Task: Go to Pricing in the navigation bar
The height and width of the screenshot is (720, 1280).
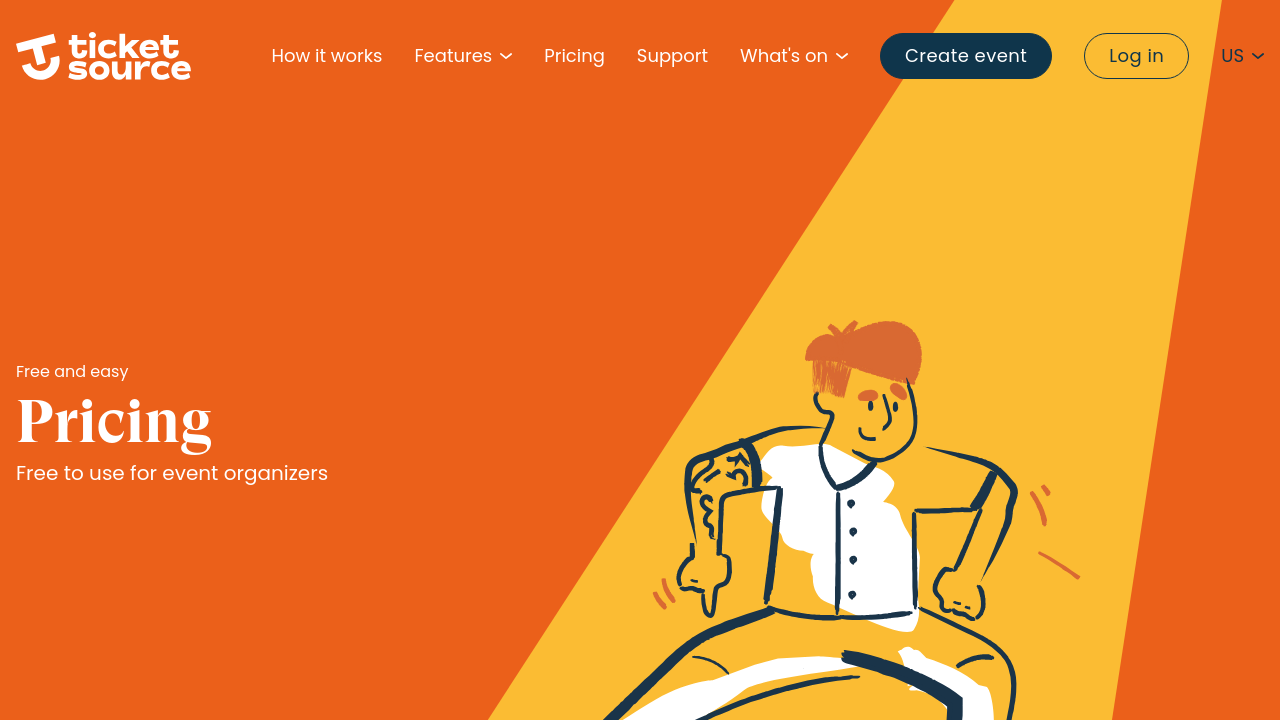Action: (x=574, y=56)
